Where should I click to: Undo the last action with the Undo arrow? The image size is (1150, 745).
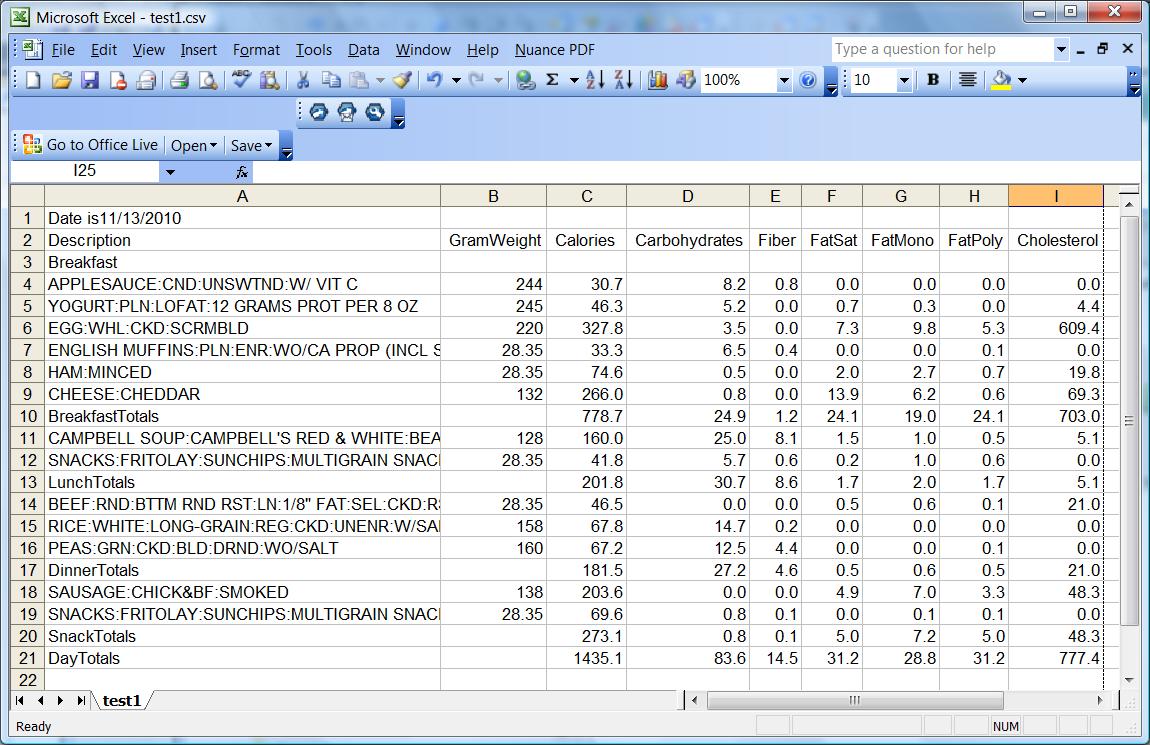[434, 80]
